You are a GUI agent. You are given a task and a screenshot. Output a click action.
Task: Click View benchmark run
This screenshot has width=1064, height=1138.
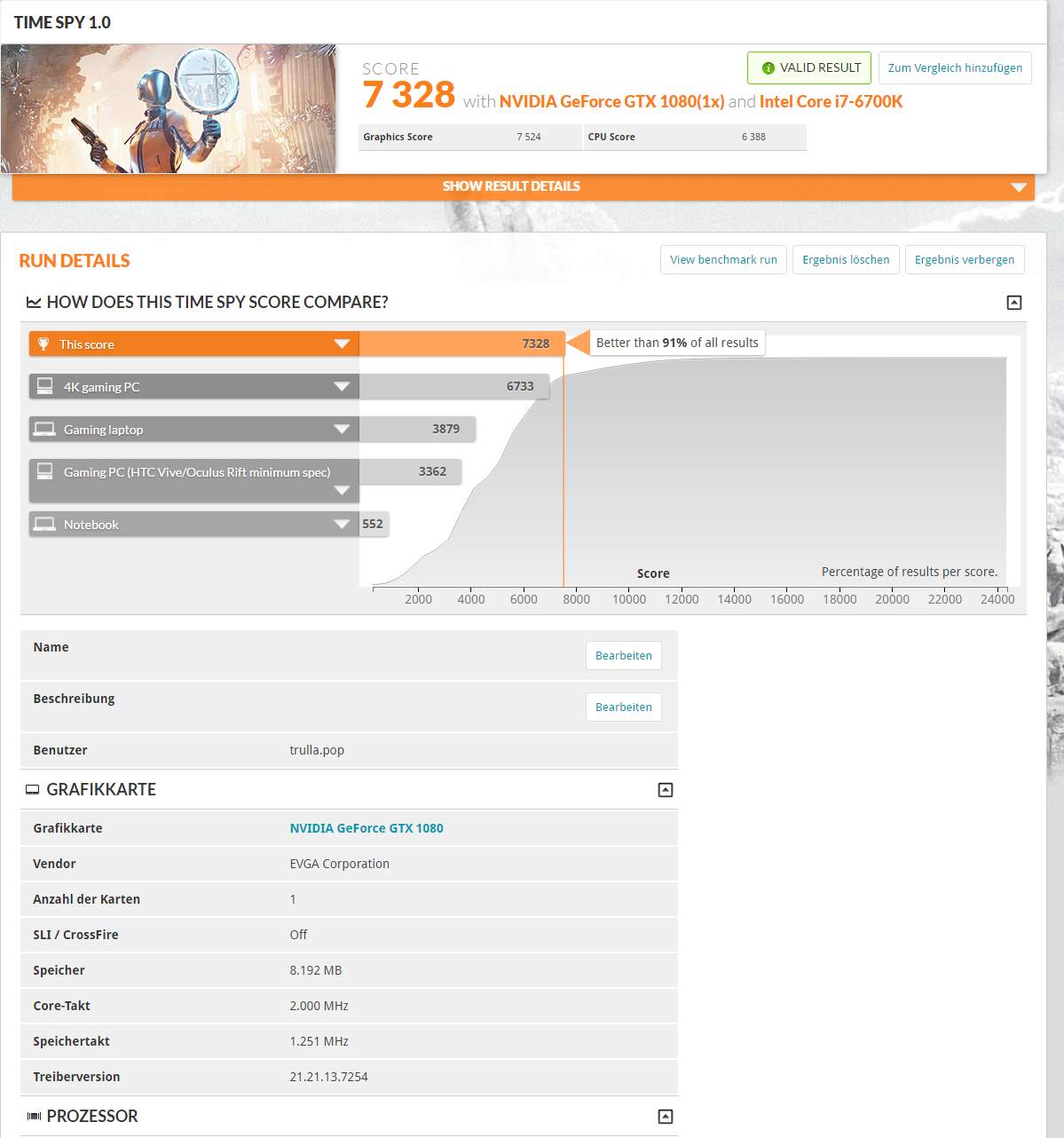tap(723, 259)
